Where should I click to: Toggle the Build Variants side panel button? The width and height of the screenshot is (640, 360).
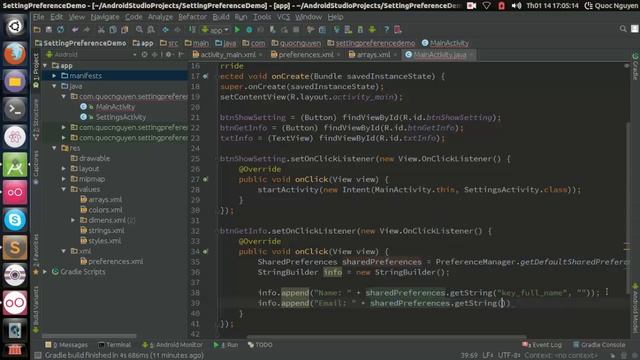(36, 309)
